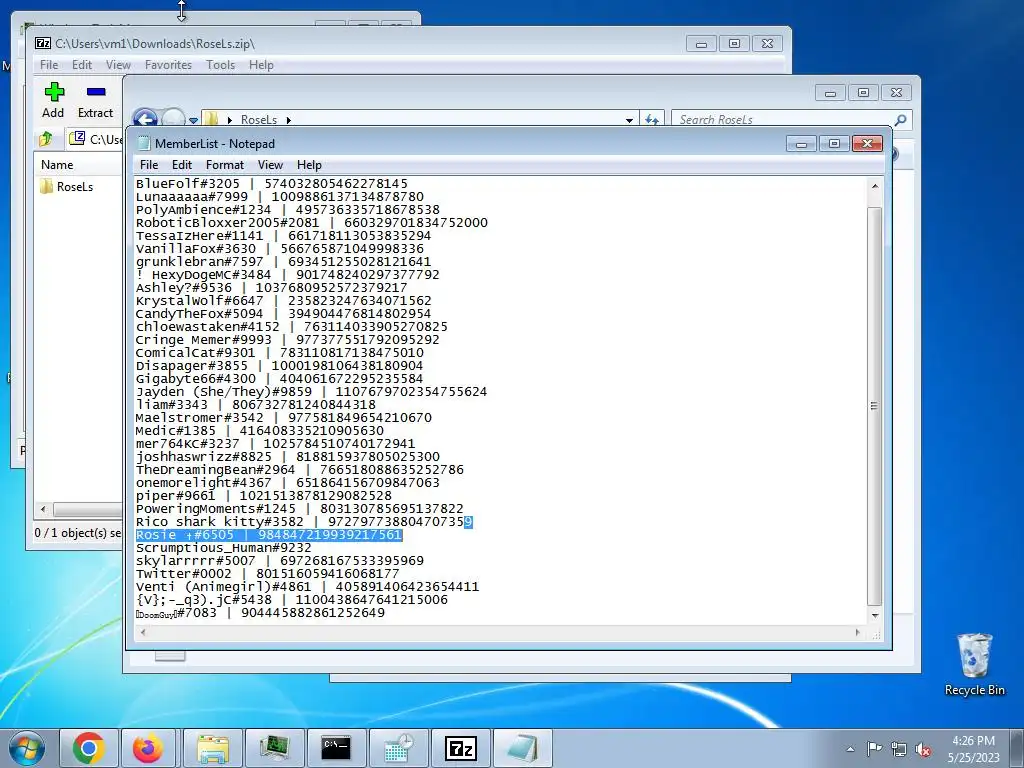The height and width of the screenshot is (768, 1024).
Task: Click the highlighted Rosie #6505 line
Action: (x=268, y=535)
